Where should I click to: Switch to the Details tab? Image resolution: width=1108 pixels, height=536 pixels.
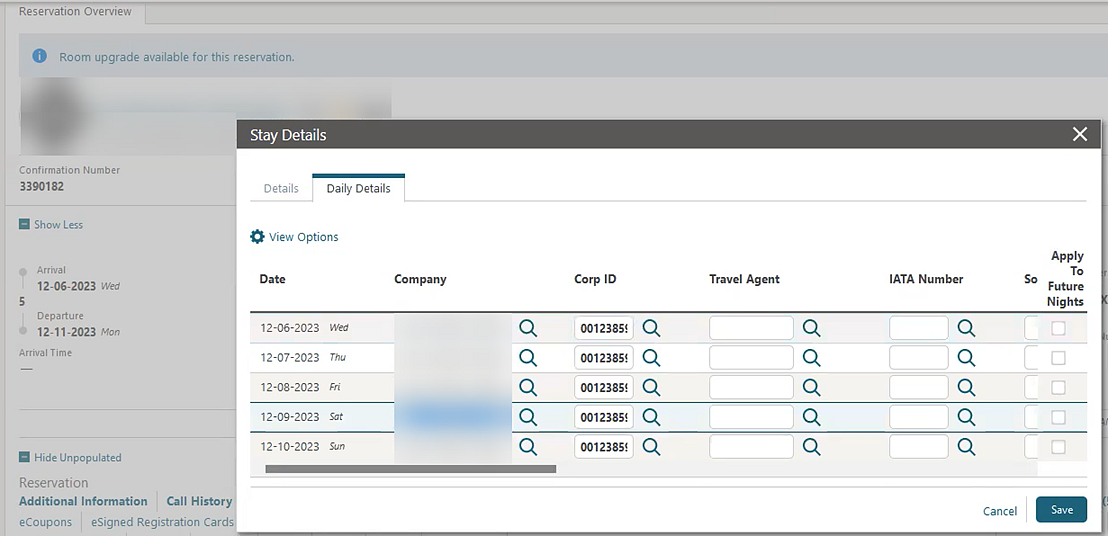pyautogui.click(x=281, y=189)
